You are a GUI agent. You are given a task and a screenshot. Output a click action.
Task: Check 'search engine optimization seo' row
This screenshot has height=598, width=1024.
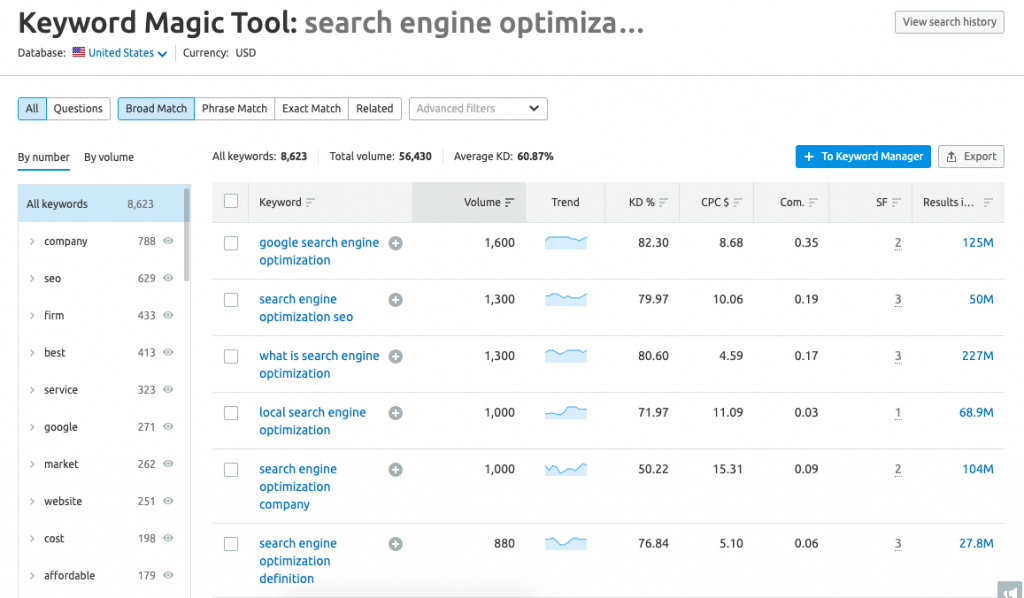[231, 300]
